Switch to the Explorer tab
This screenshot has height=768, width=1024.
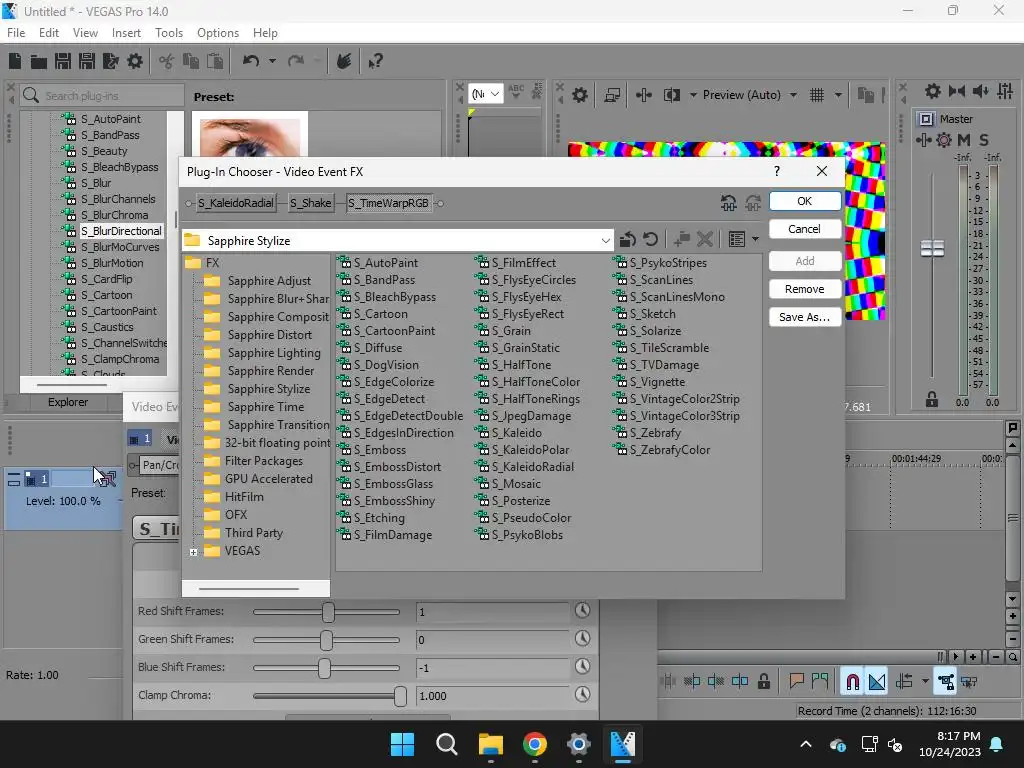tap(68, 402)
